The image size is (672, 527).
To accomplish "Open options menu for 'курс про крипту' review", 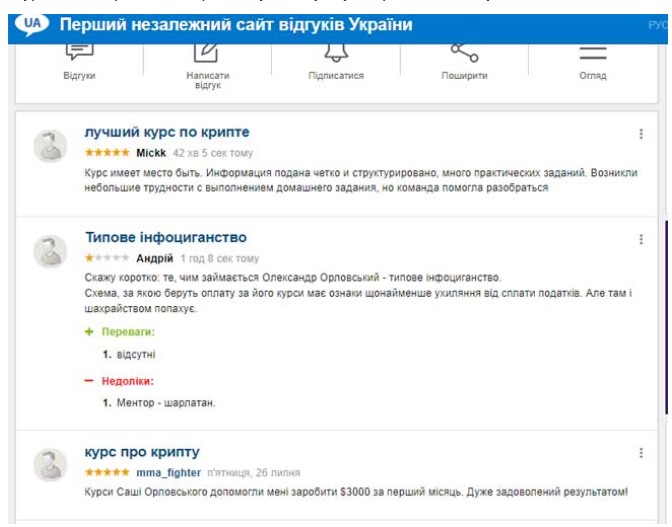I will click(641, 453).
